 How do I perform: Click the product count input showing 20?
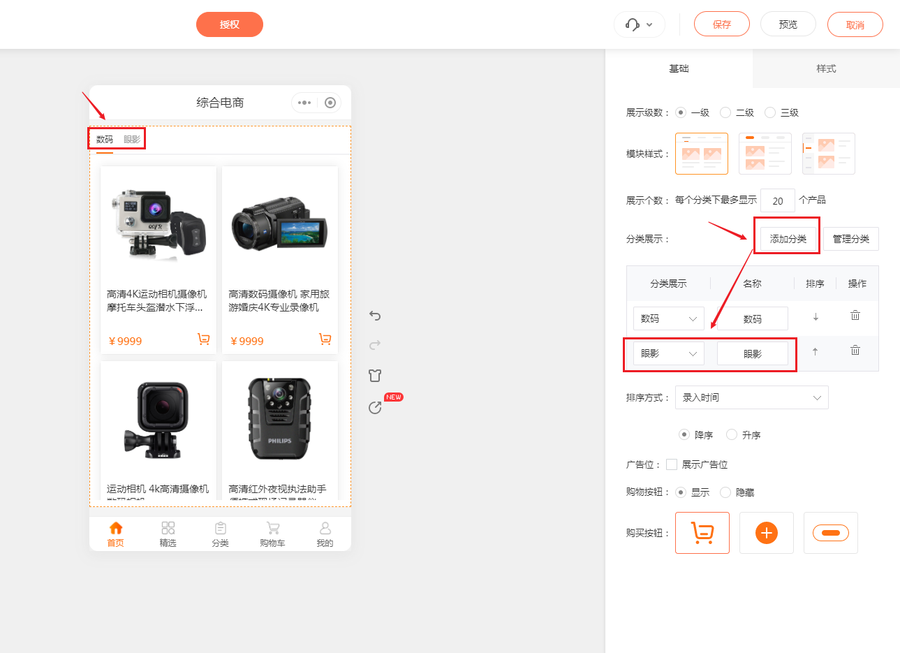(x=777, y=200)
